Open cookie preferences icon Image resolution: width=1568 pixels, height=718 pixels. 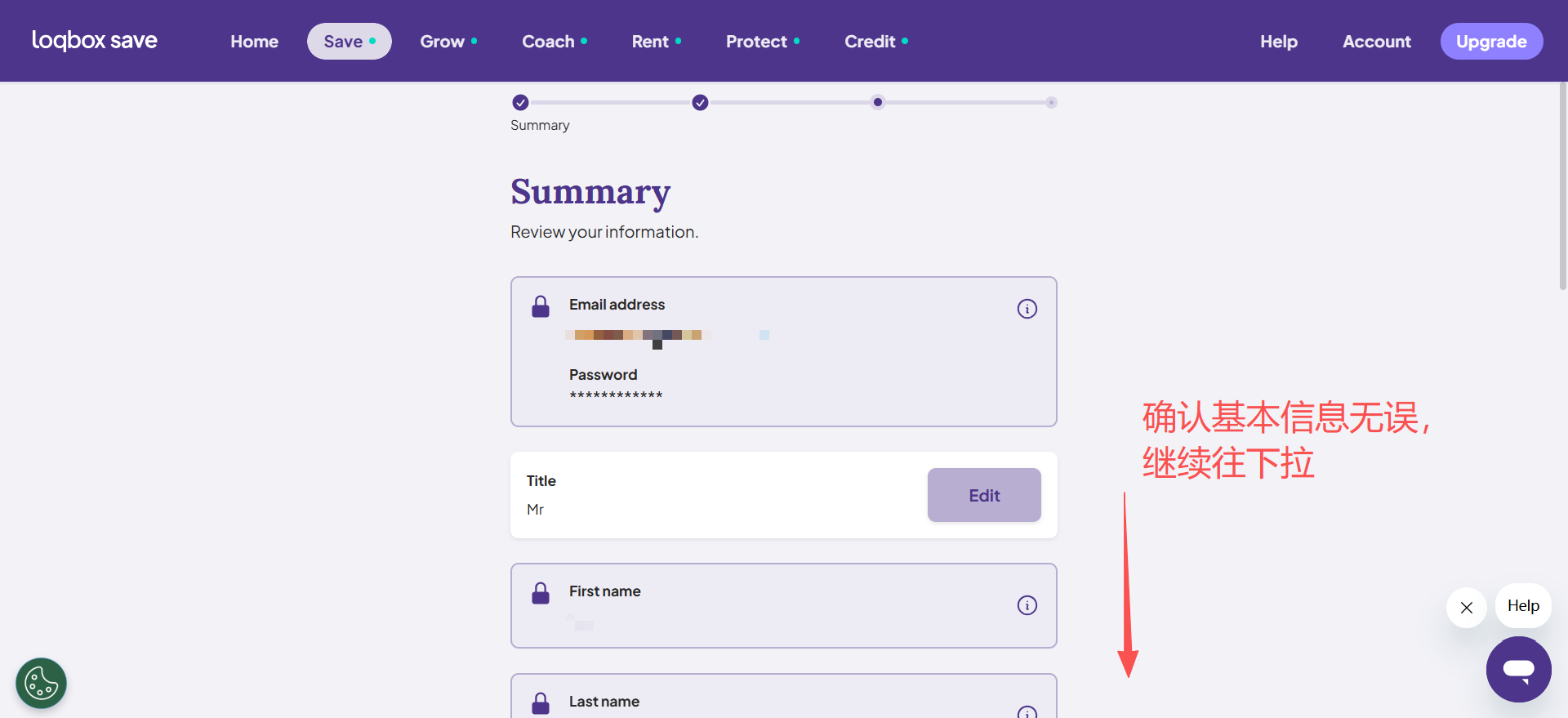[41, 683]
